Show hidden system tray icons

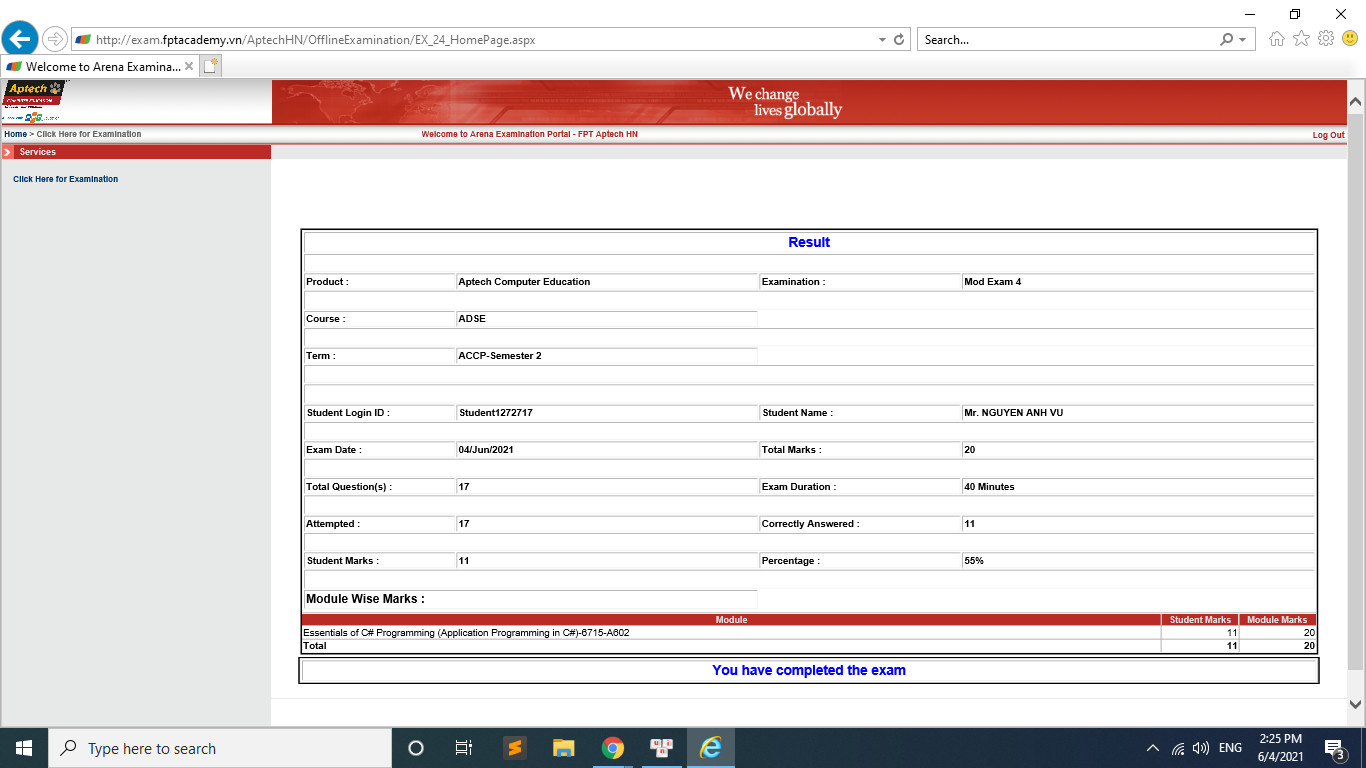tap(1152, 748)
